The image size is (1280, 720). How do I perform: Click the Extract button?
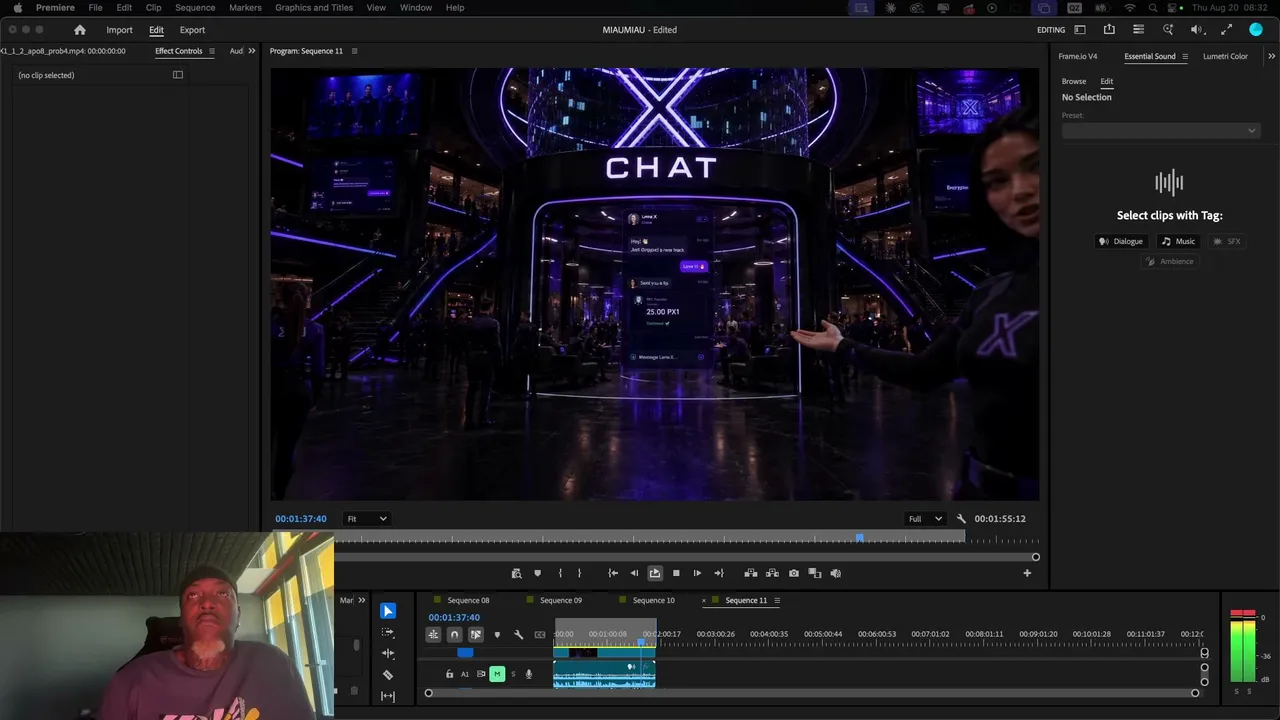(x=772, y=573)
